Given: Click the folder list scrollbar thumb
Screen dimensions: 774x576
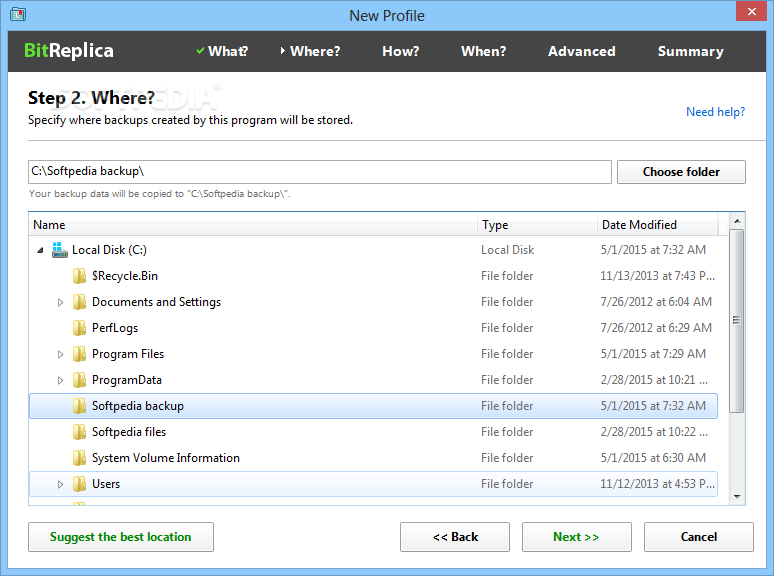Looking at the screenshot, I should pyautogui.click(x=736, y=320).
